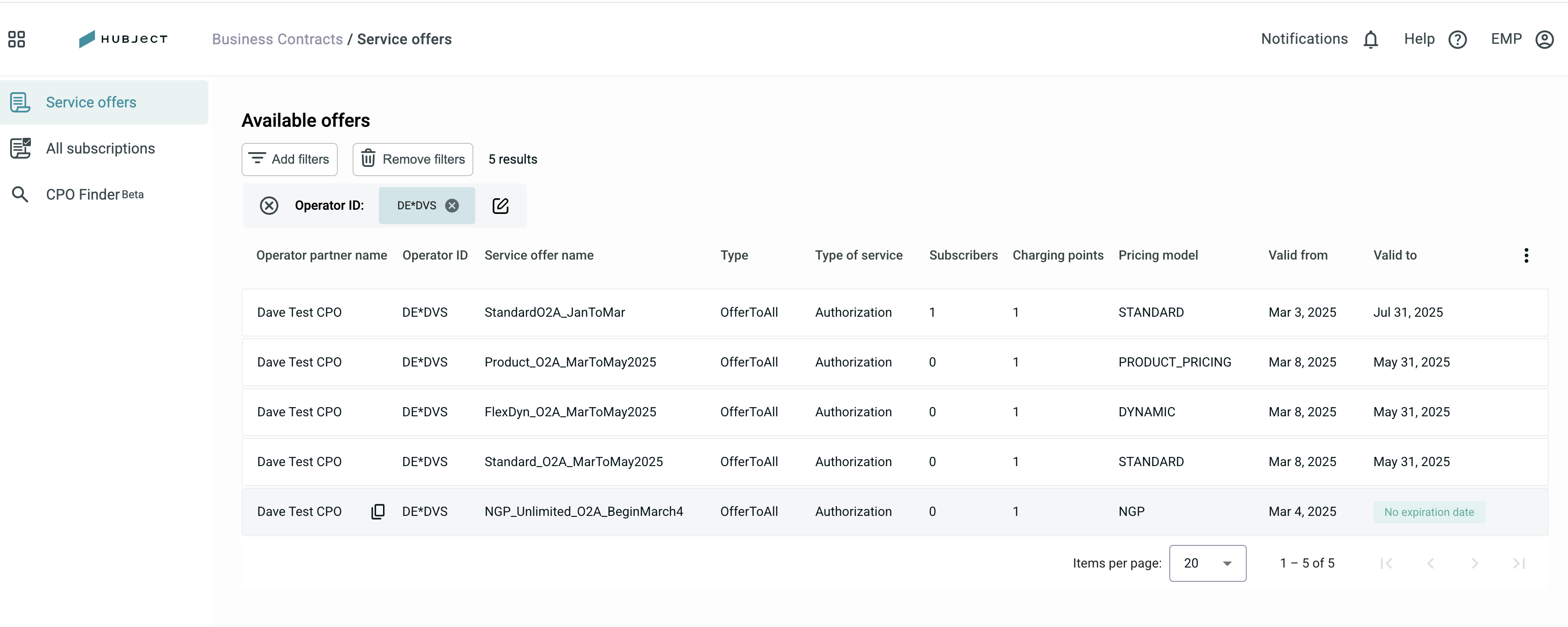This screenshot has height=627, width=1568.
Task: Click the Hubject logo
Action: pyautogui.click(x=123, y=39)
